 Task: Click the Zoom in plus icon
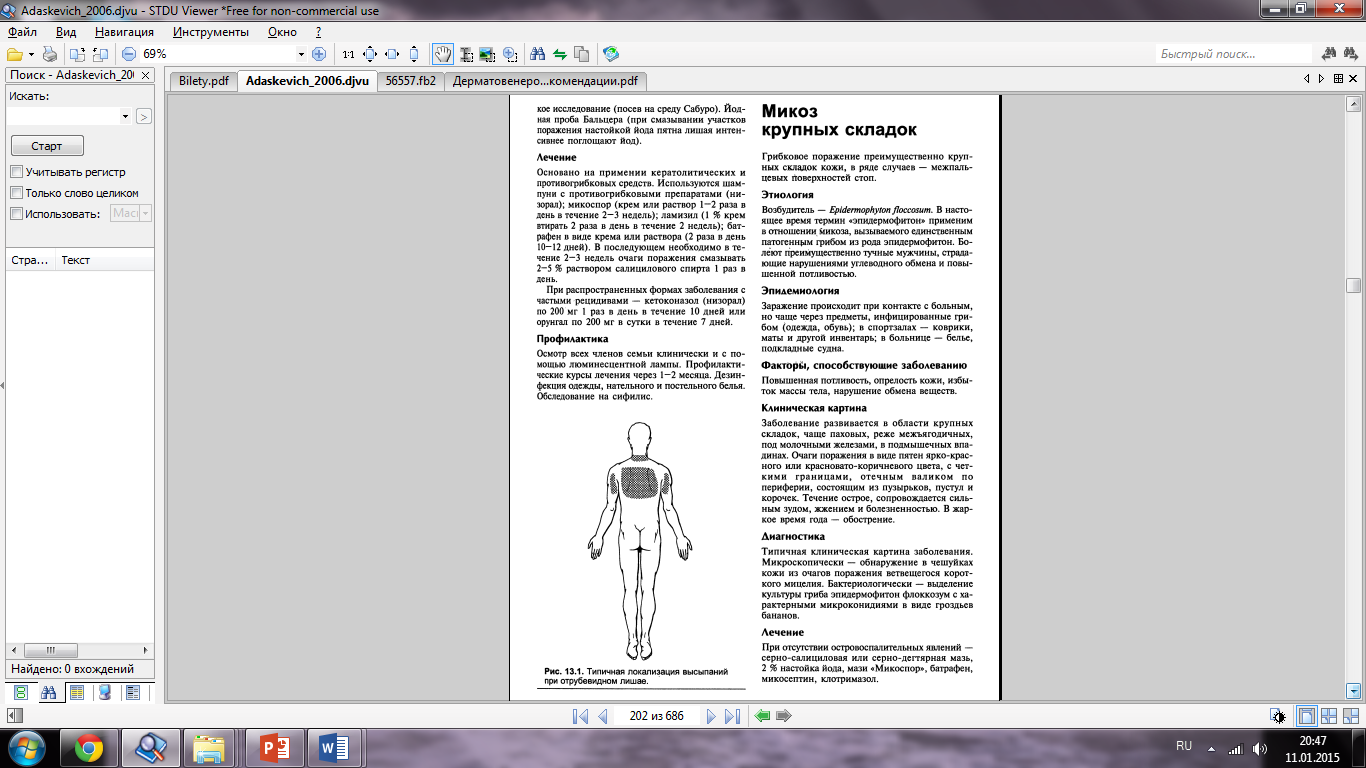pyautogui.click(x=319, y=54)
